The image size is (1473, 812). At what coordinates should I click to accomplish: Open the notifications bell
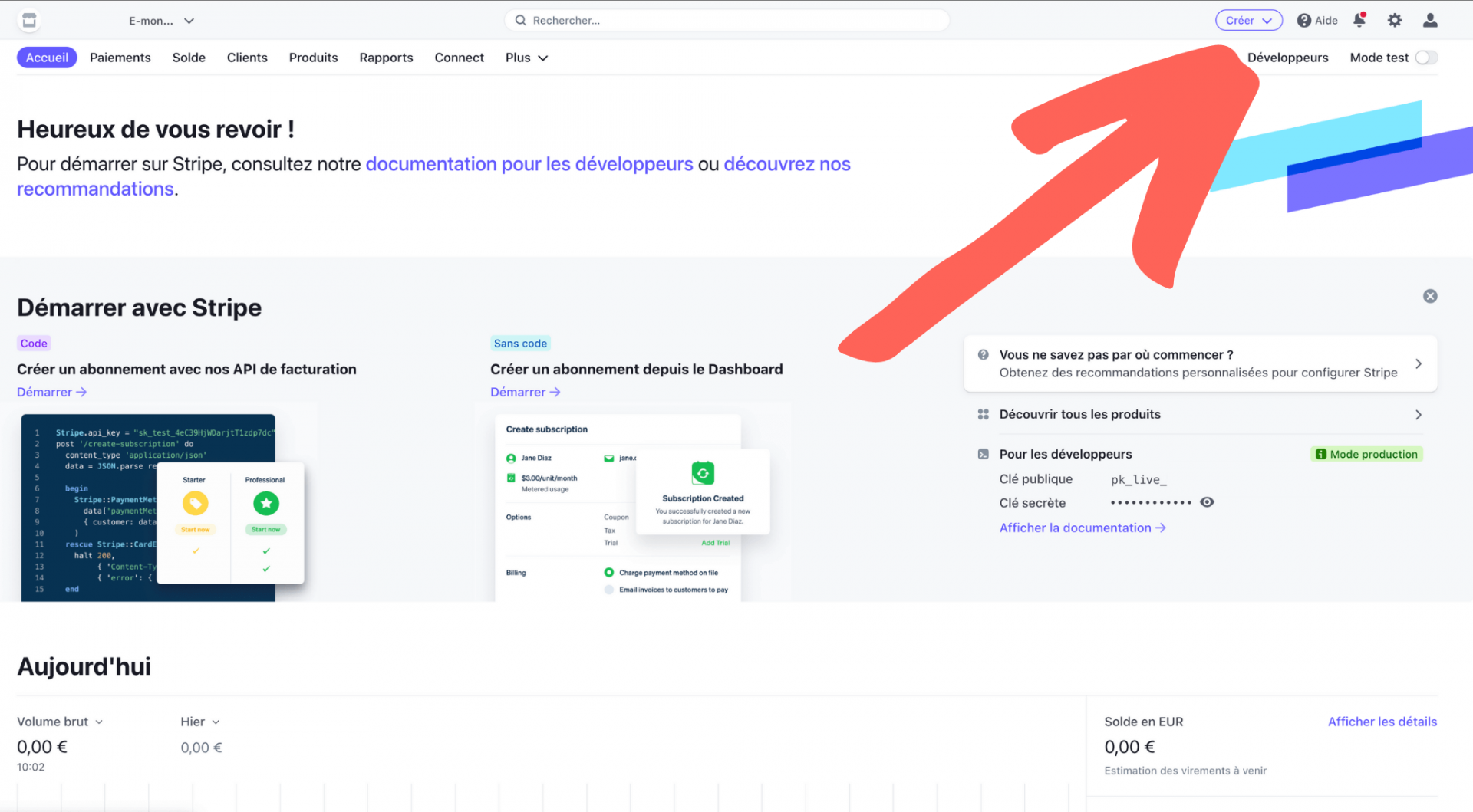pyautogui.click(x=1359, y=21)
